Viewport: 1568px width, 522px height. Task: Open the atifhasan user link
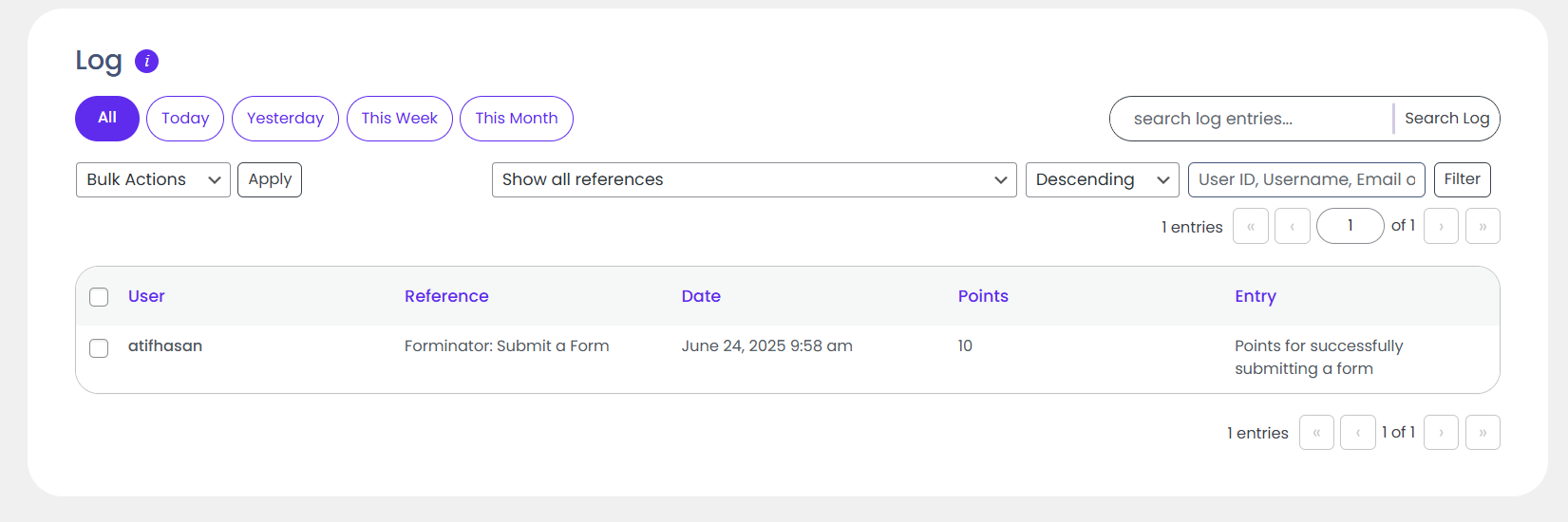click(165, 346)
